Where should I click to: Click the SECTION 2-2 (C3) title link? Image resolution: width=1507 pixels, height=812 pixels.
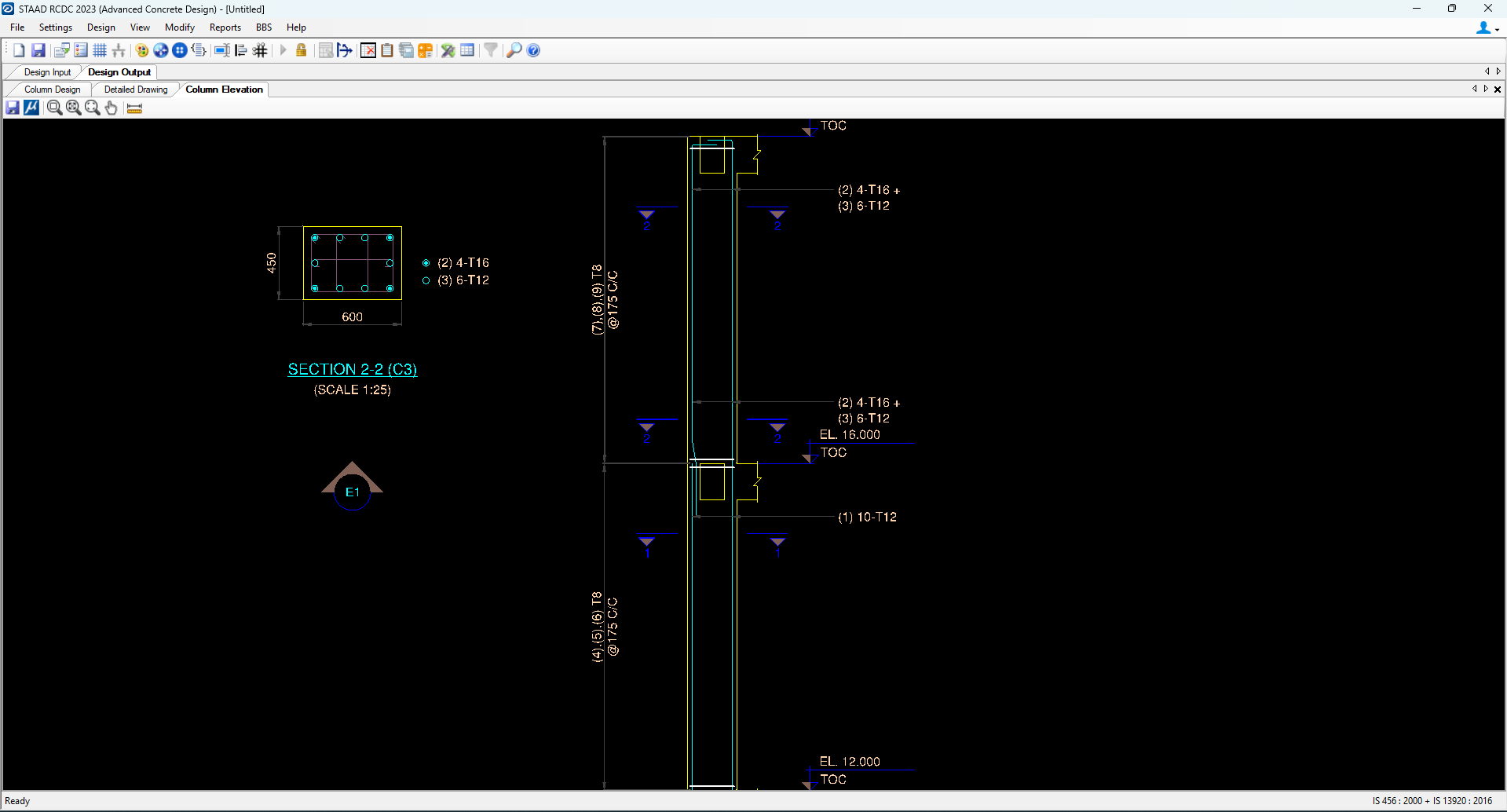(x=352, y=369)
